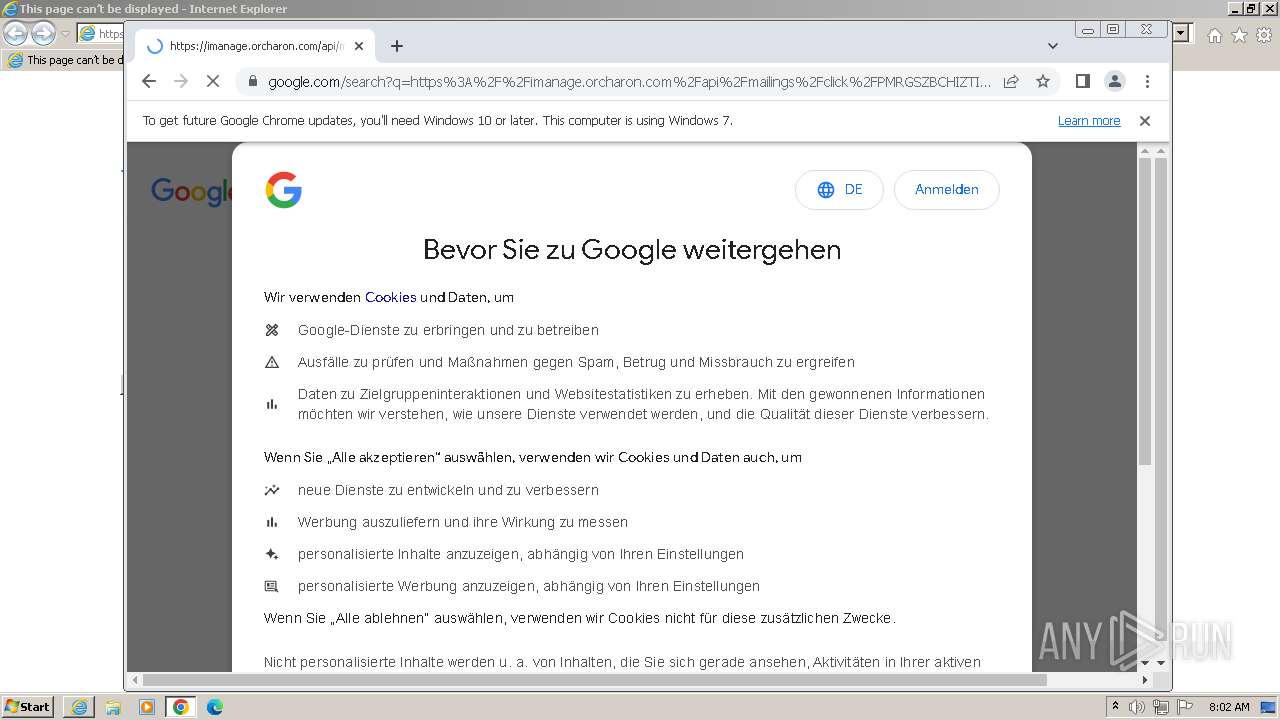Open the DE language selector
The image size is (1280, 720).
coord(839,190)
